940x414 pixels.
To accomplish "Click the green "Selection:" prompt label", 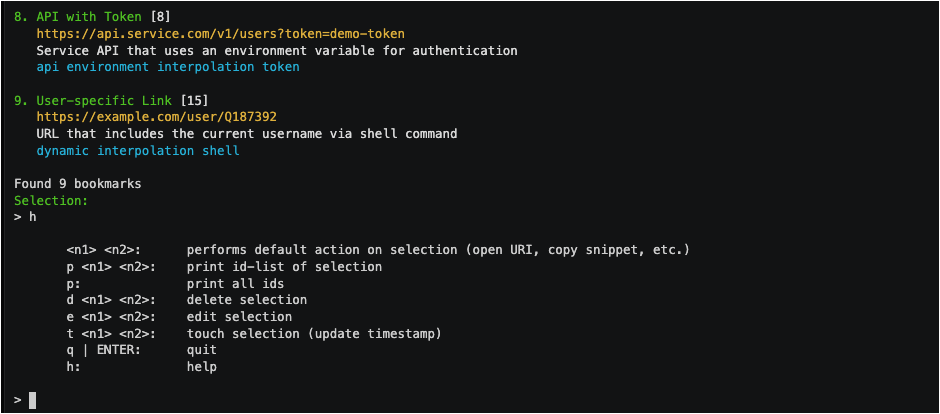I will pyautogui.click(x=52, y=201).
